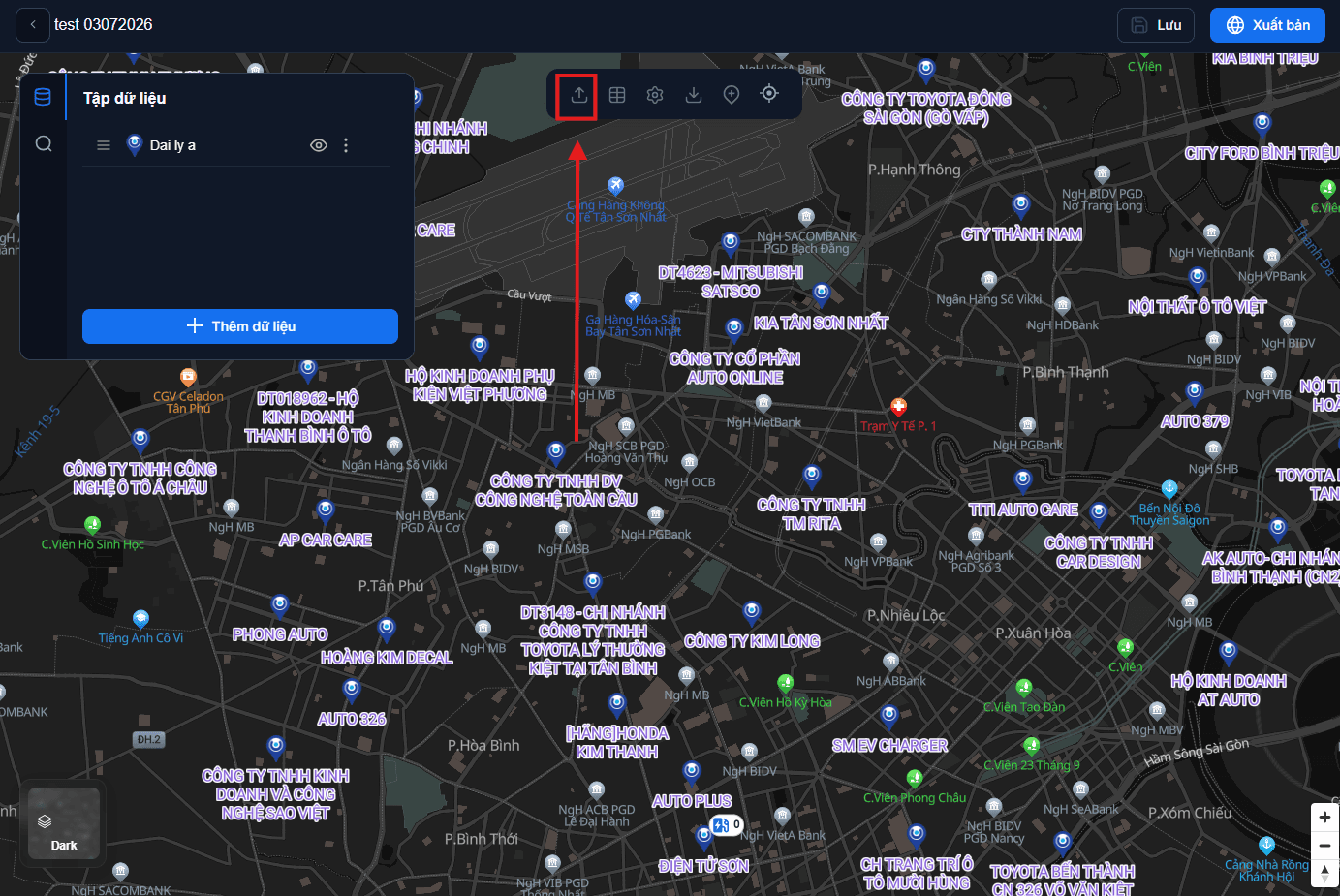Reset map bearing with compass button
1340x896 pixels.
pos(1324,873)
